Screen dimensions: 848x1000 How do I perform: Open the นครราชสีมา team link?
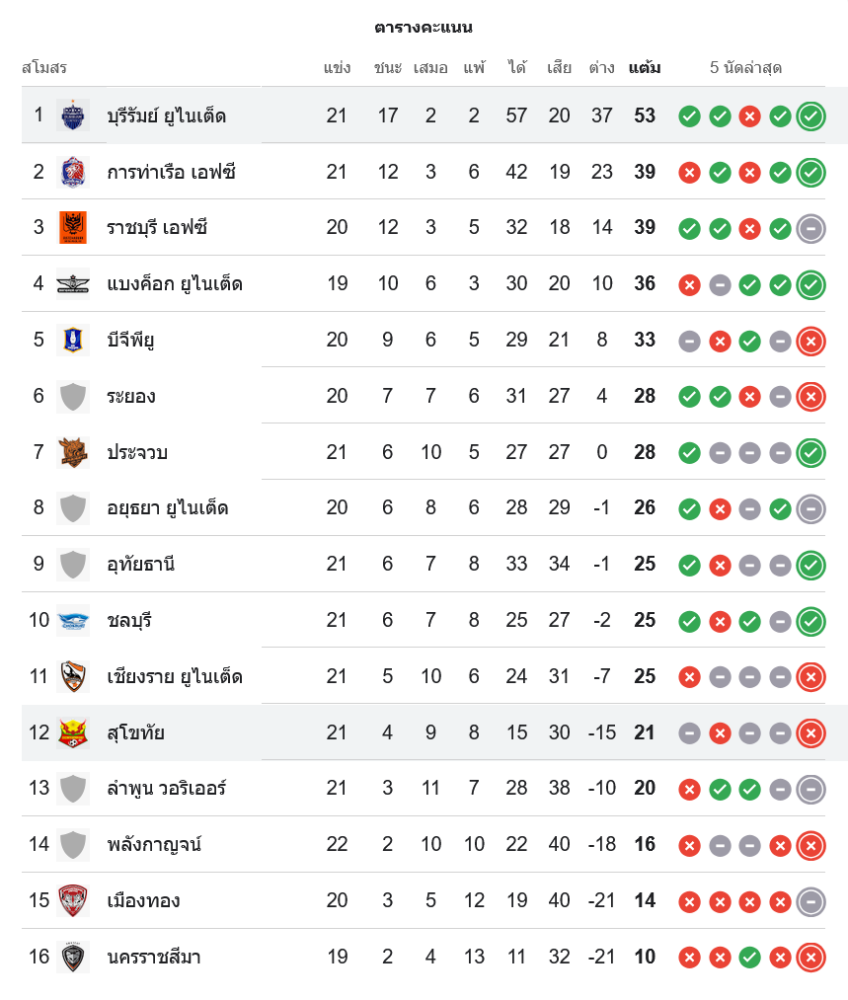pos(154,957)
